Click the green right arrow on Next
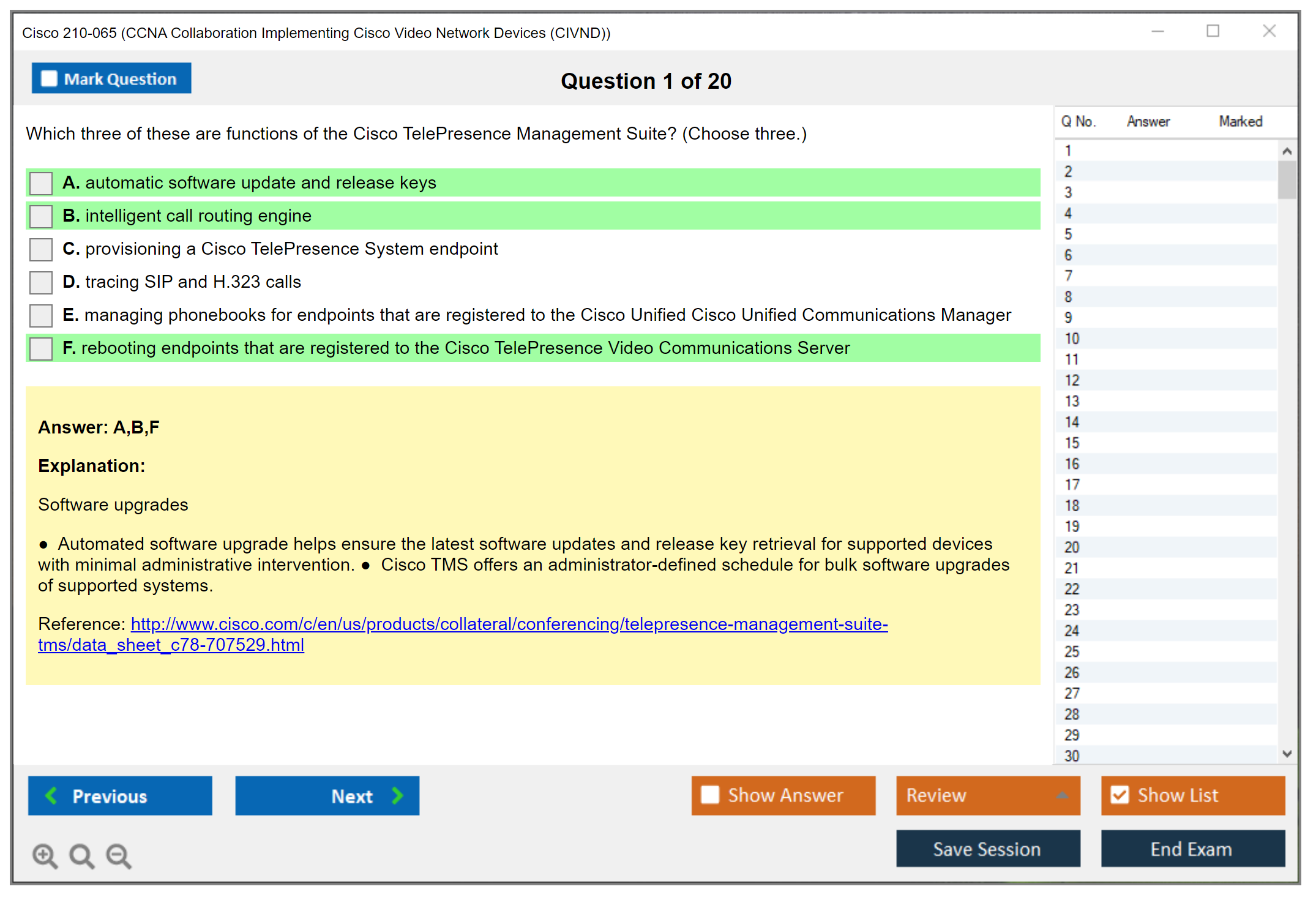The height and width of the screenshot is (900, 1316). pyautogui.click(x=397, y=795)
